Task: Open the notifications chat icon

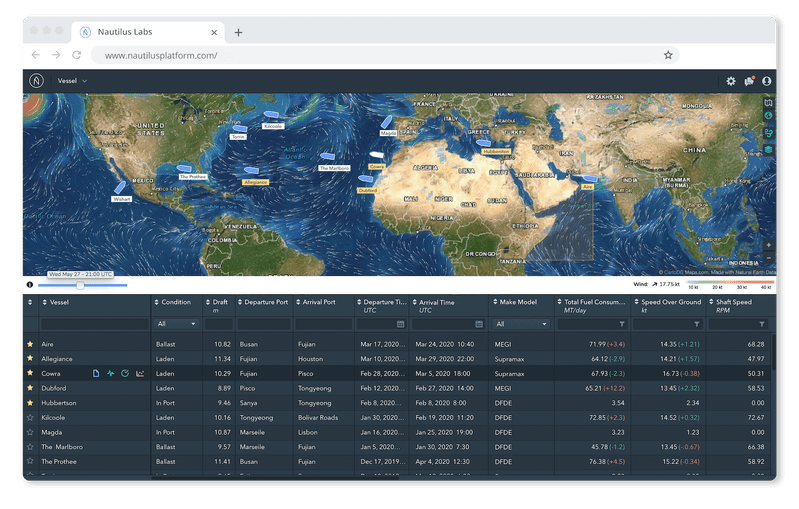Action: [749, 81]
